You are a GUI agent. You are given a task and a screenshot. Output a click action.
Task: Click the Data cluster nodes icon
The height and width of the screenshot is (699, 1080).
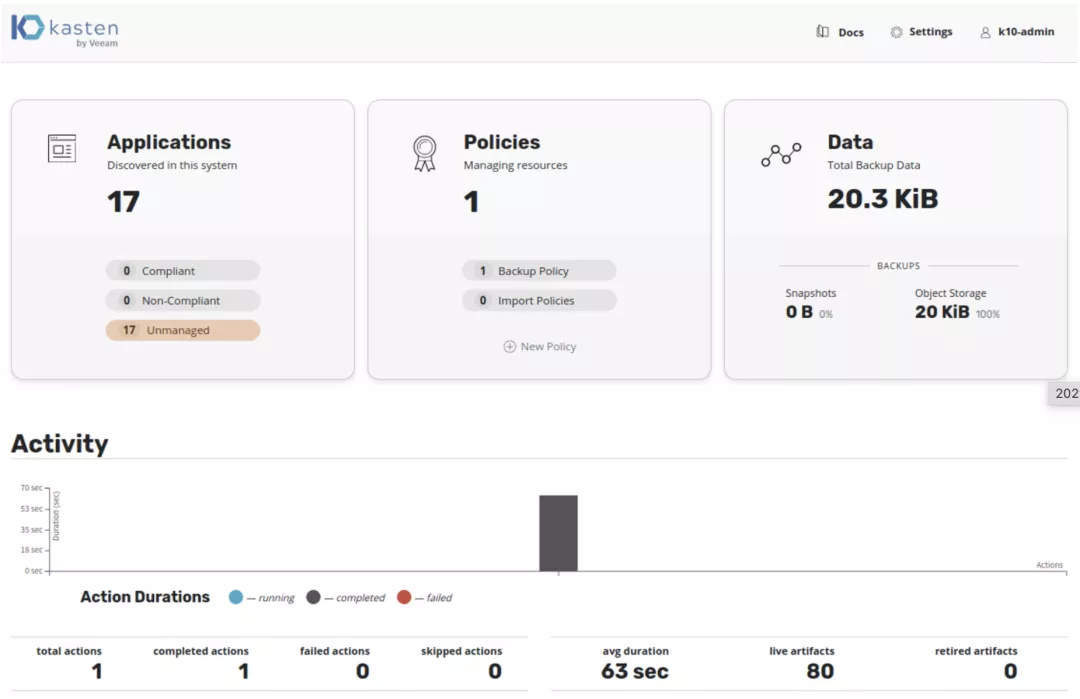click(x=780, y=153)
